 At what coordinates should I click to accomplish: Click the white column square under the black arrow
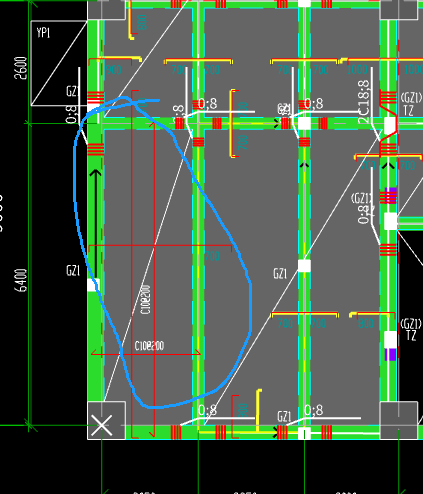93,285
